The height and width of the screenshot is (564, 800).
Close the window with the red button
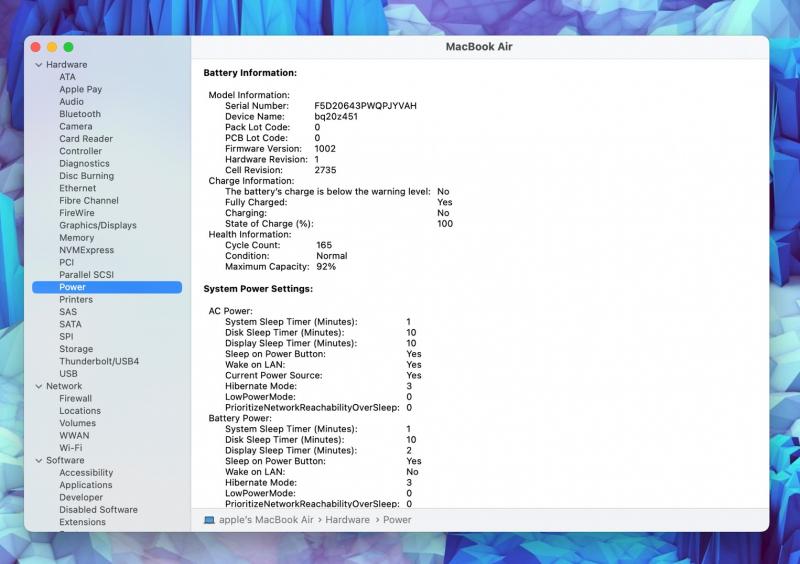pyautogui.click(x=36, y=47)
